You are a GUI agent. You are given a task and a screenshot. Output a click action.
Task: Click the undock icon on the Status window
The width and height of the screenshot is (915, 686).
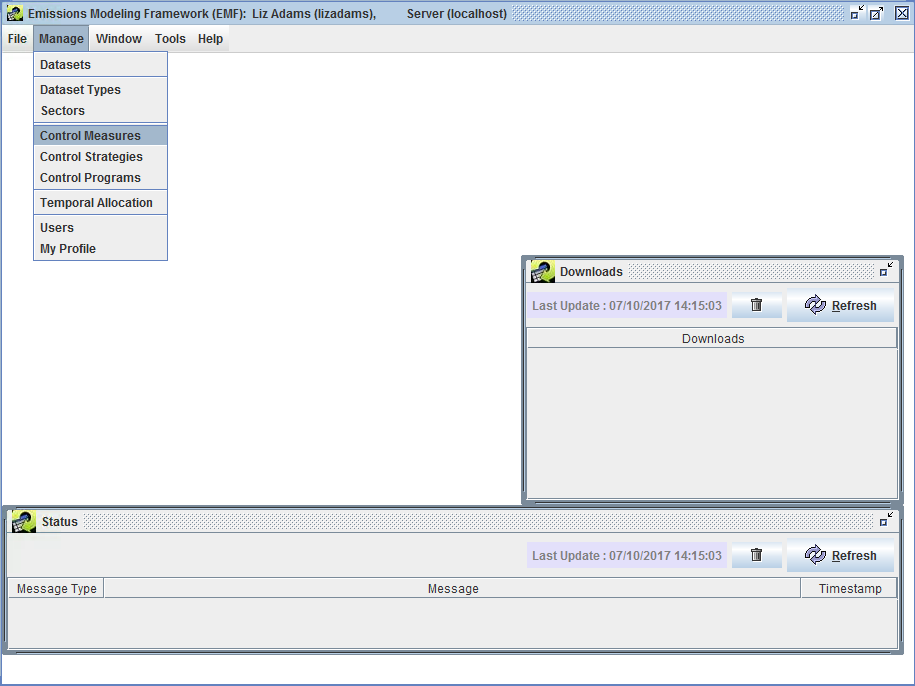(886, 518)
